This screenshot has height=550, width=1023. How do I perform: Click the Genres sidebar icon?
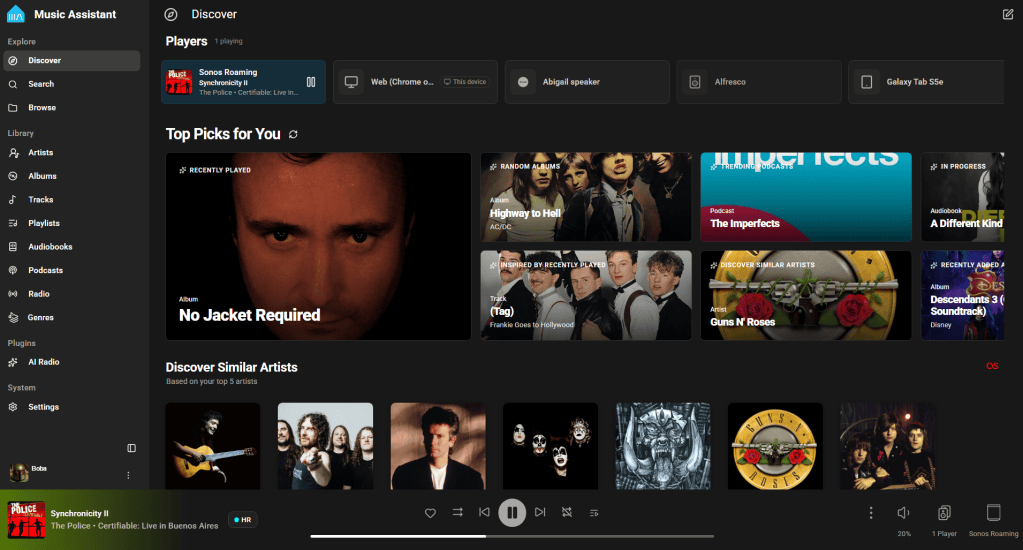point(13,317)
